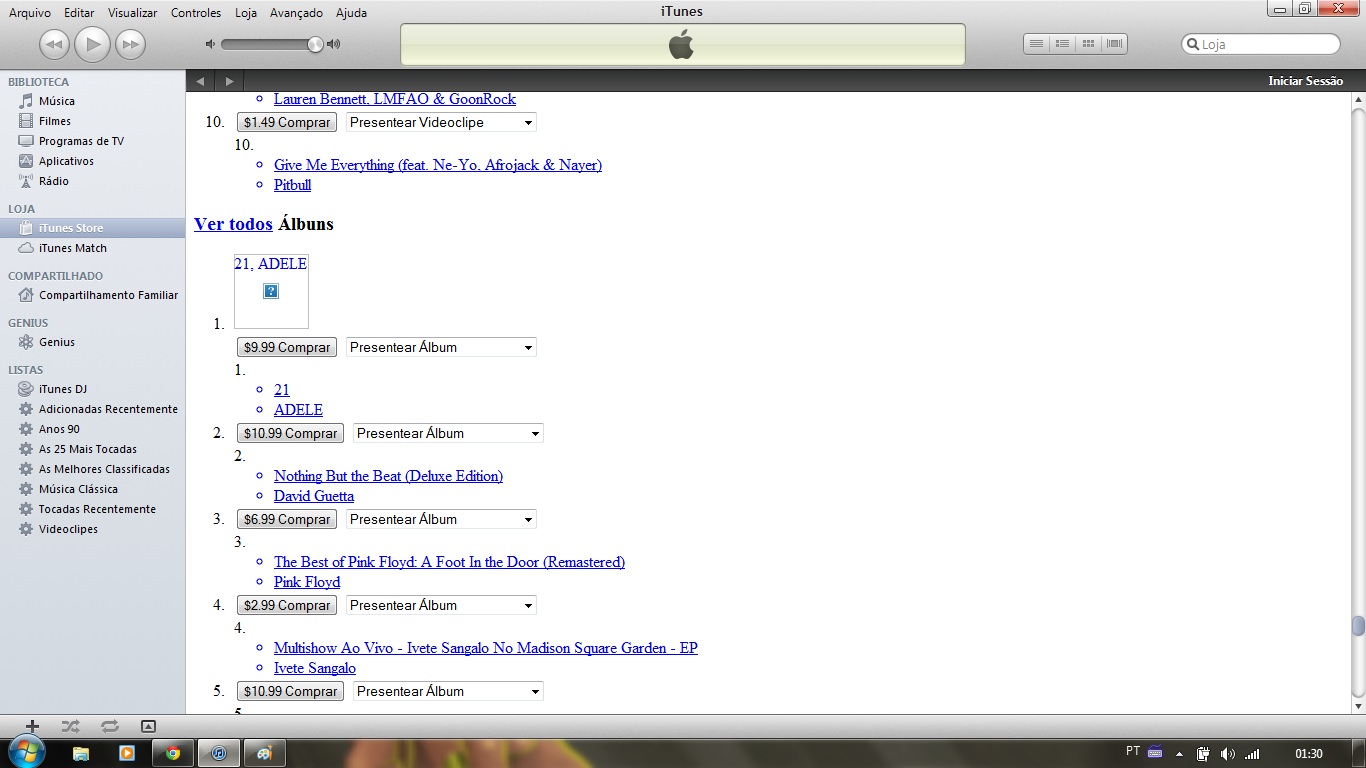The image size is (1366, 768).
Task: Open the Give Me Everything song link
Action: [438, 165]
